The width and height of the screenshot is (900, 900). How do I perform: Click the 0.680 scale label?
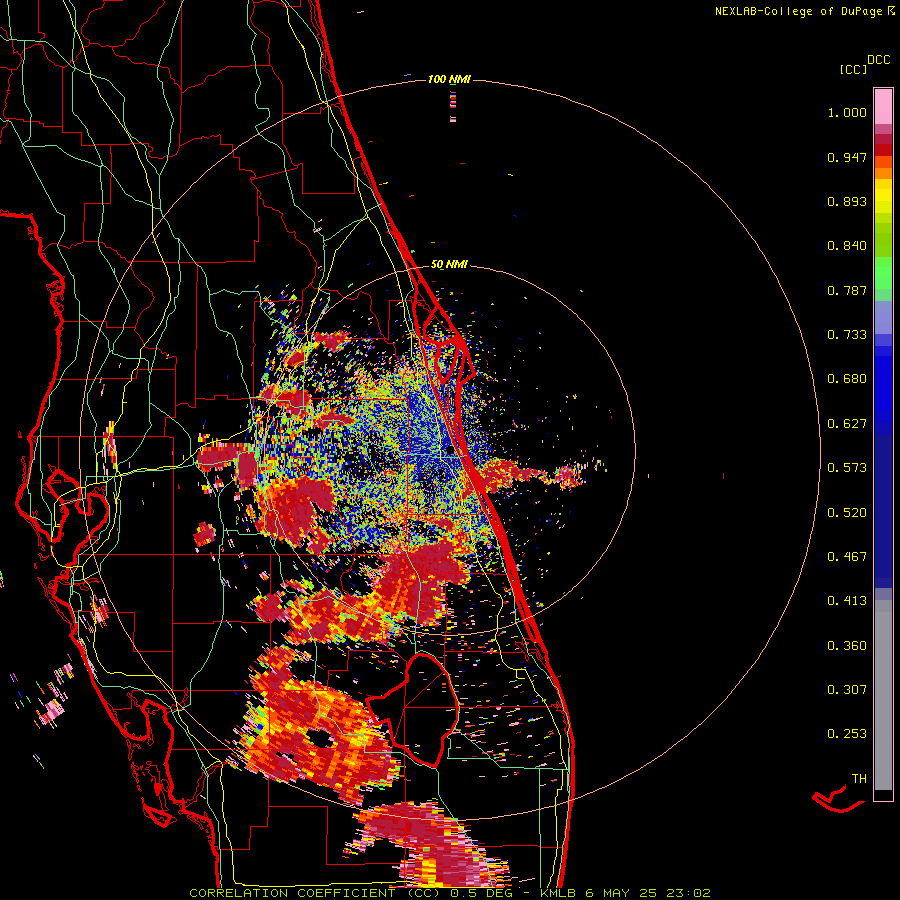pos(847,379)
